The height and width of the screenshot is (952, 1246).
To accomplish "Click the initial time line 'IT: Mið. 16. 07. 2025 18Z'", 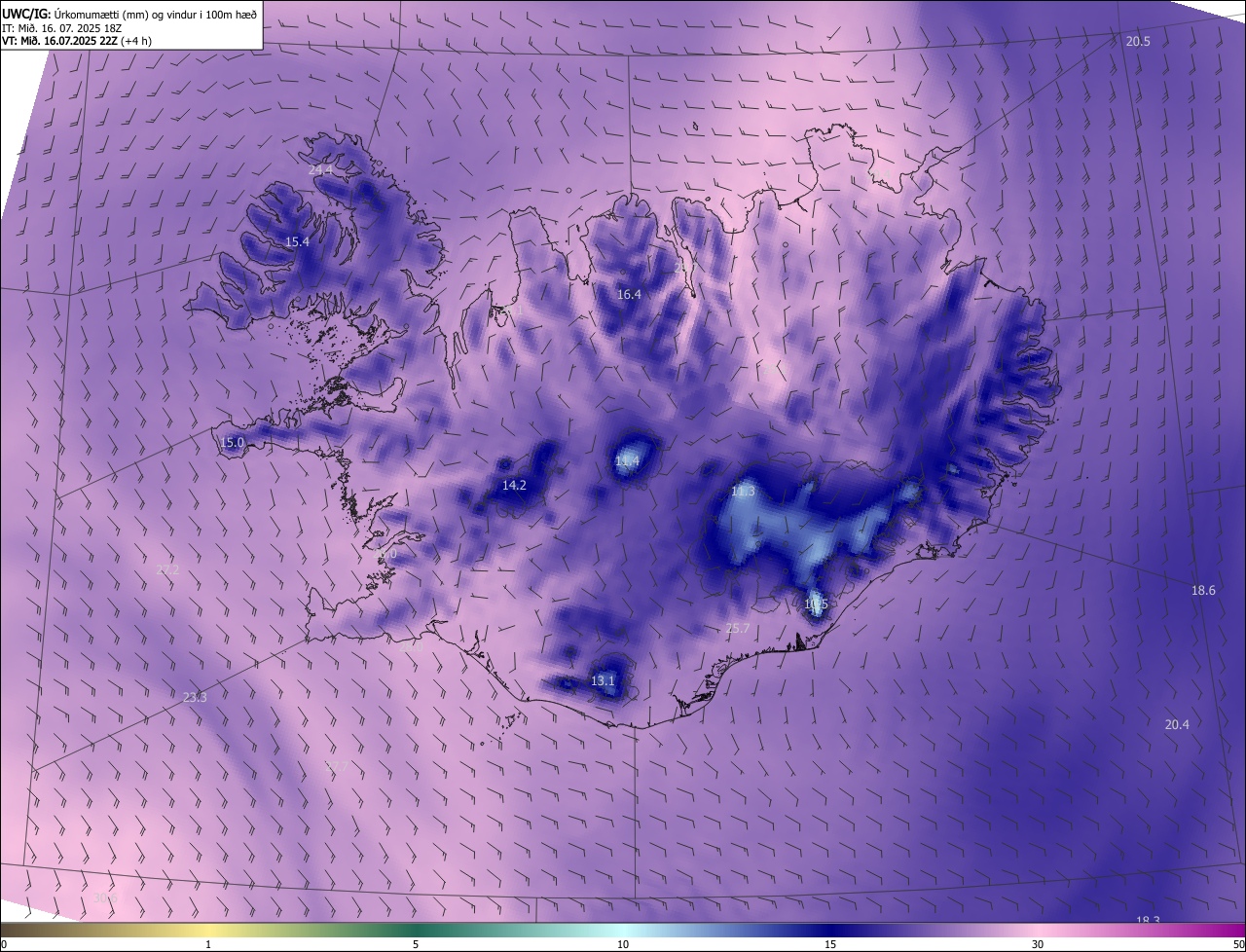I will (61, 27).
